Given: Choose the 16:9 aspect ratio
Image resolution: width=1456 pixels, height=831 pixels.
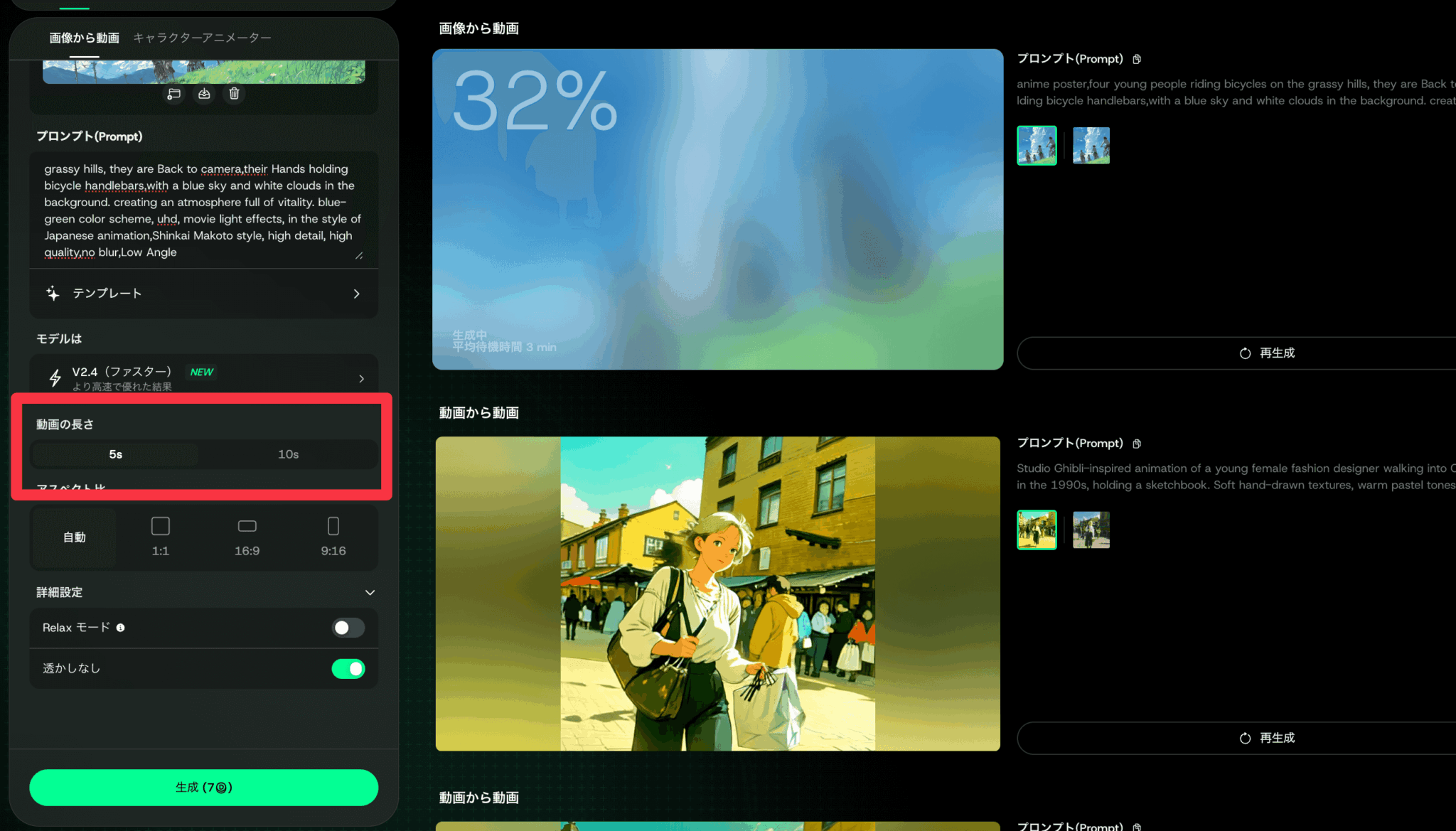Looking at the screenshot, I should coord(247,537).
